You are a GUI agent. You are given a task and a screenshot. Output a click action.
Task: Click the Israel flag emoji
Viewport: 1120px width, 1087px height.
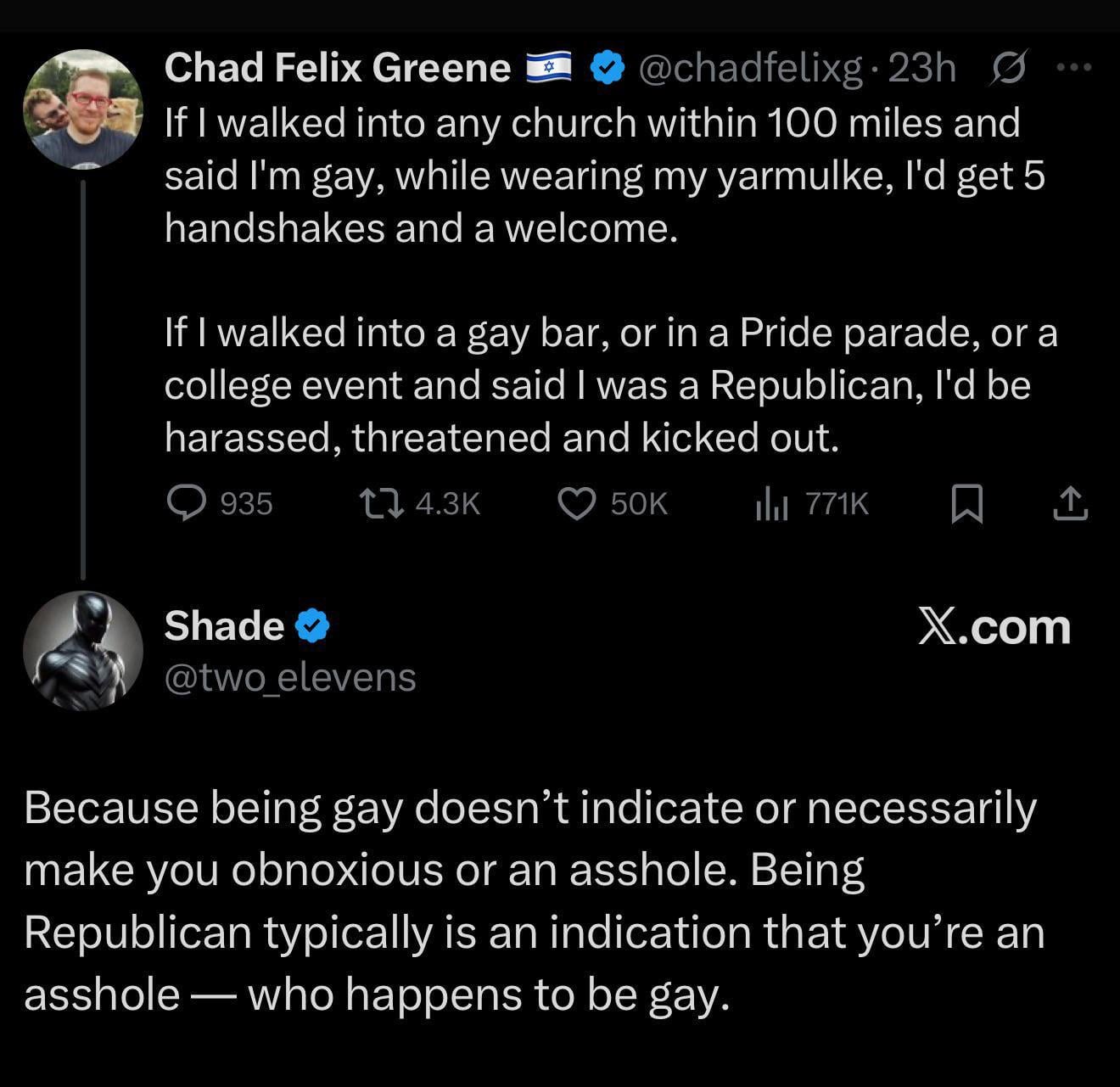tap(551, 67)
